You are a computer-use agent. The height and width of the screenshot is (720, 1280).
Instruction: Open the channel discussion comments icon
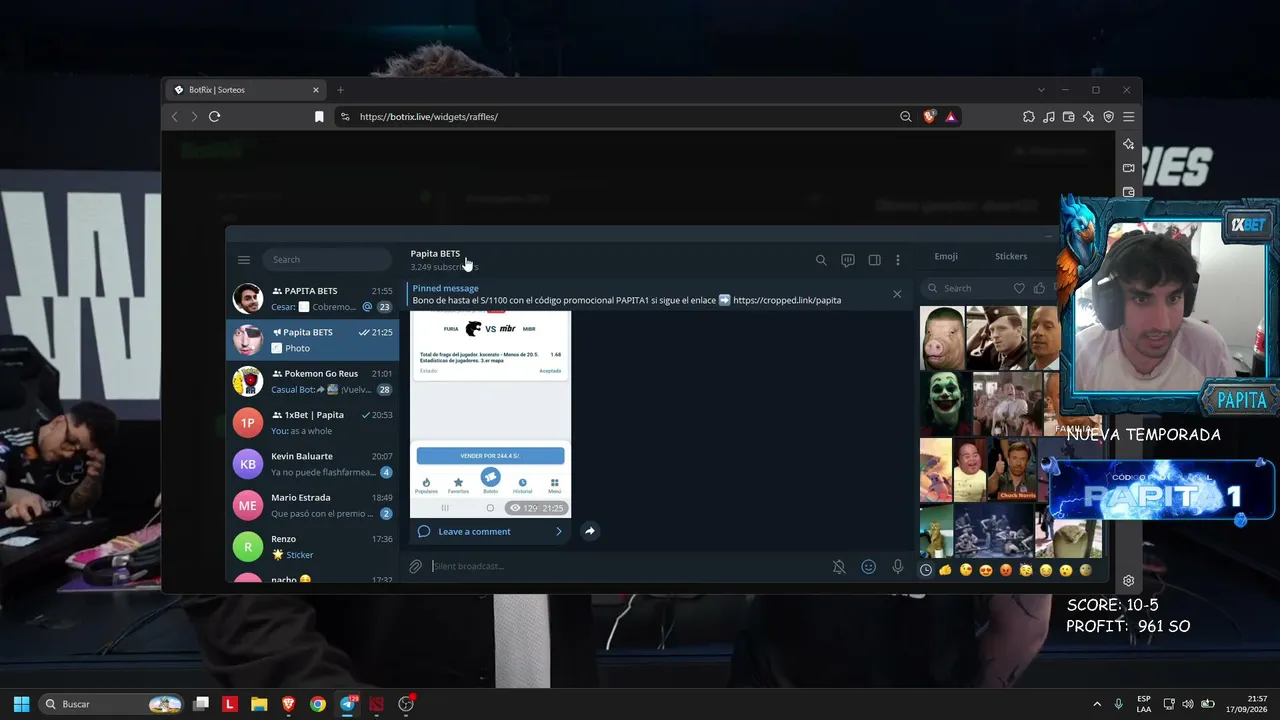pyautogui.click(x=848, y=260)
